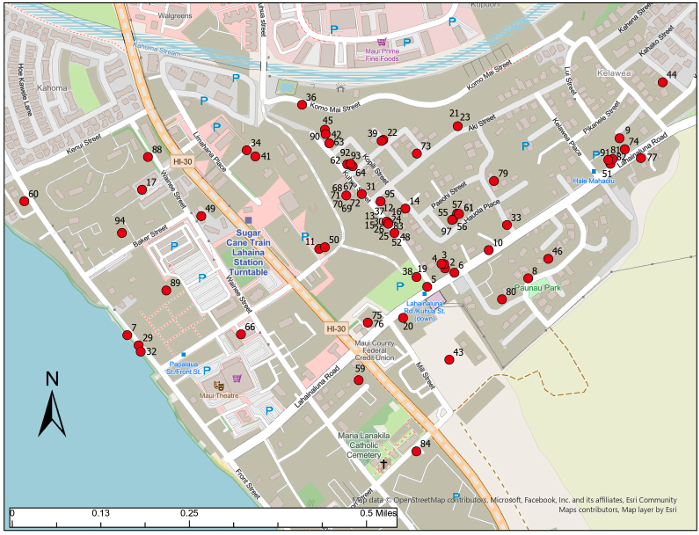Click the Limahana Place label
Viewport: 699px width, 535px height.
coord(210,152)
